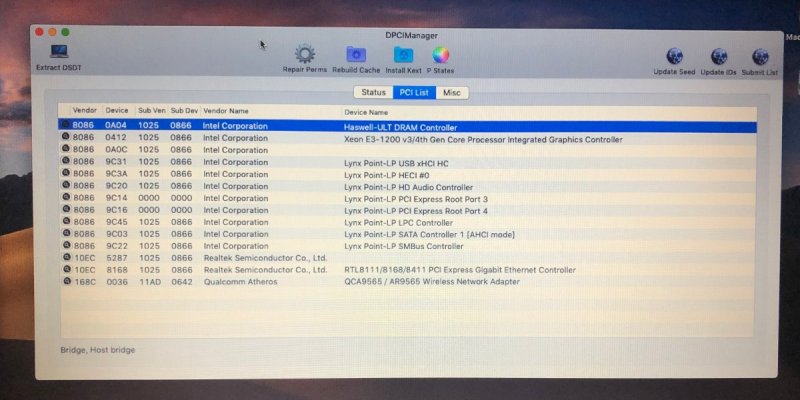The image size is (800, 400).
Task: Select Haswell-ULT DRAM Controller device name
Action: click(401, 128)
